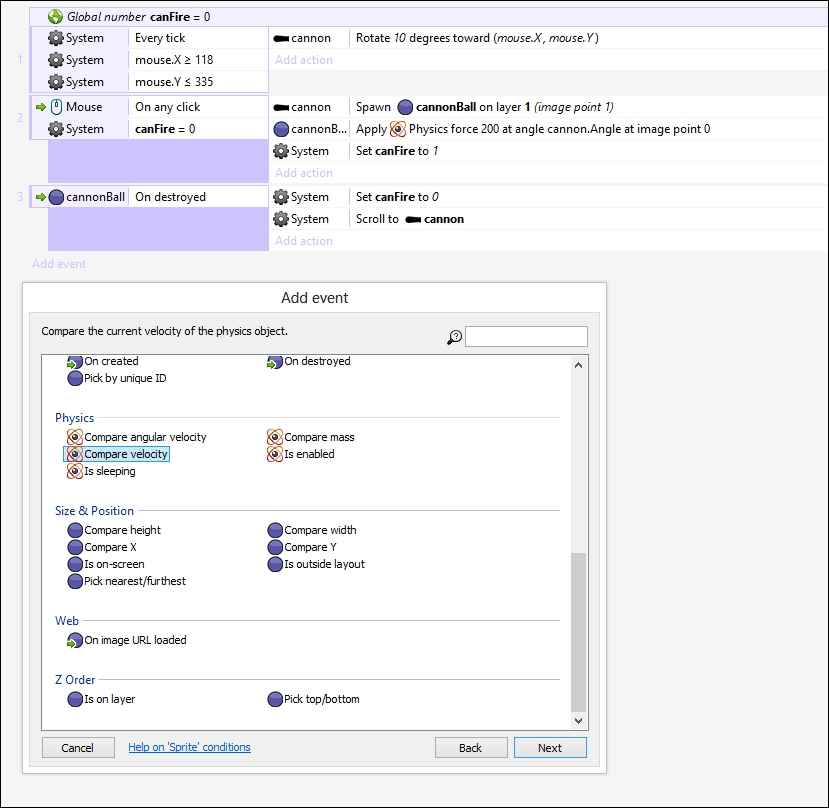Click the search input field in the dialog

[526, 336]
